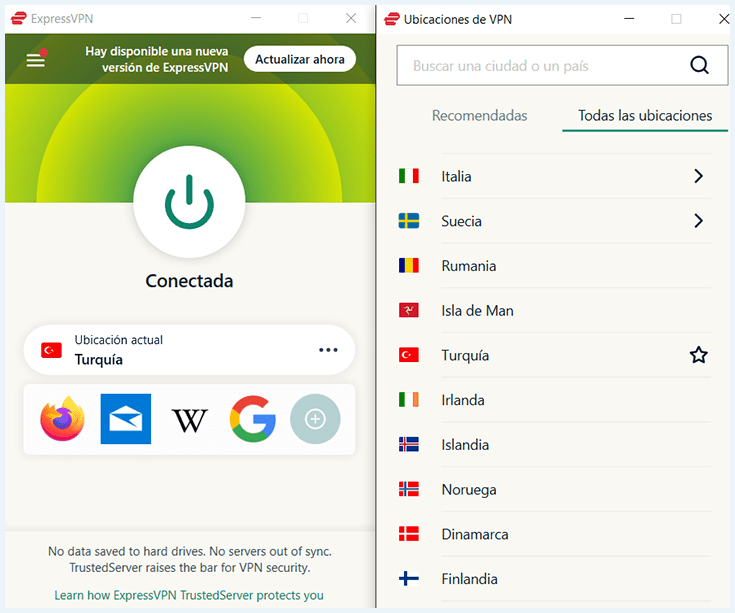Select Dinamarca in the locations list

tap(554, 534)
